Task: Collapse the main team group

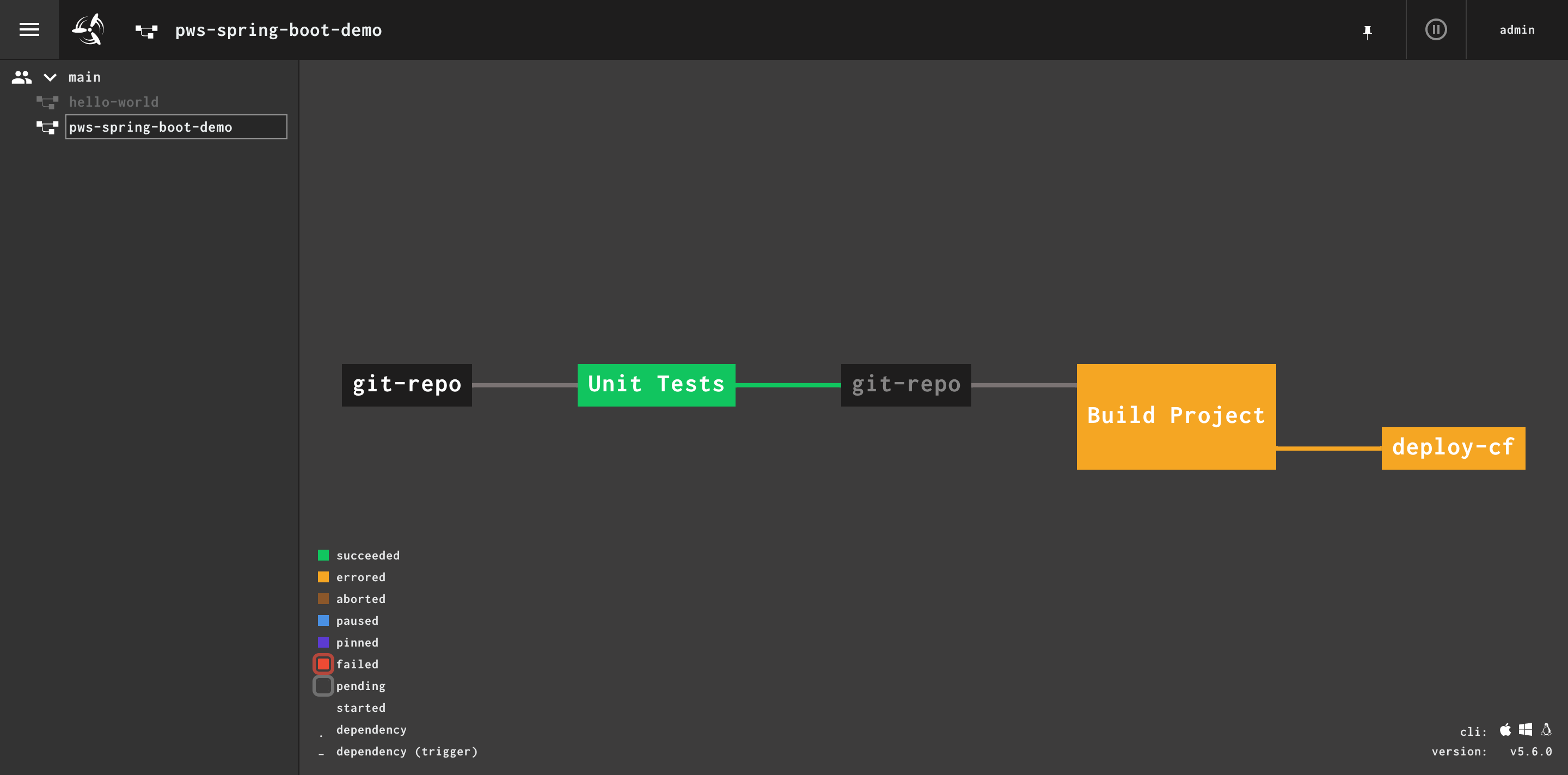Action: point(50,77)
